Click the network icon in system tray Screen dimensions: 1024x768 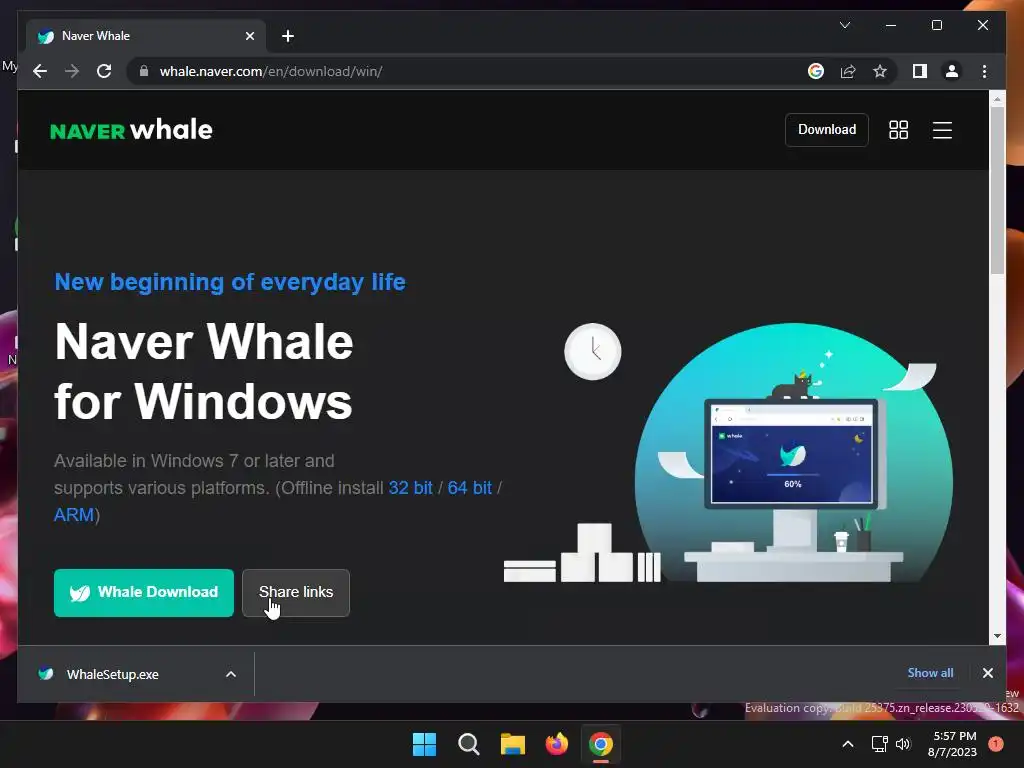880,744
